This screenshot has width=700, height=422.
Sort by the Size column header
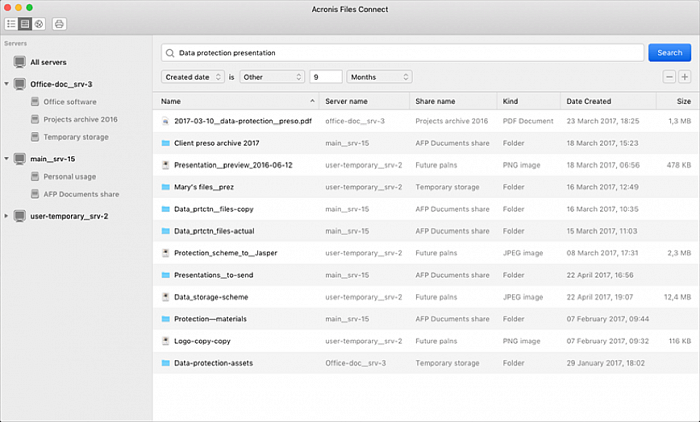[x=678, y=101]
